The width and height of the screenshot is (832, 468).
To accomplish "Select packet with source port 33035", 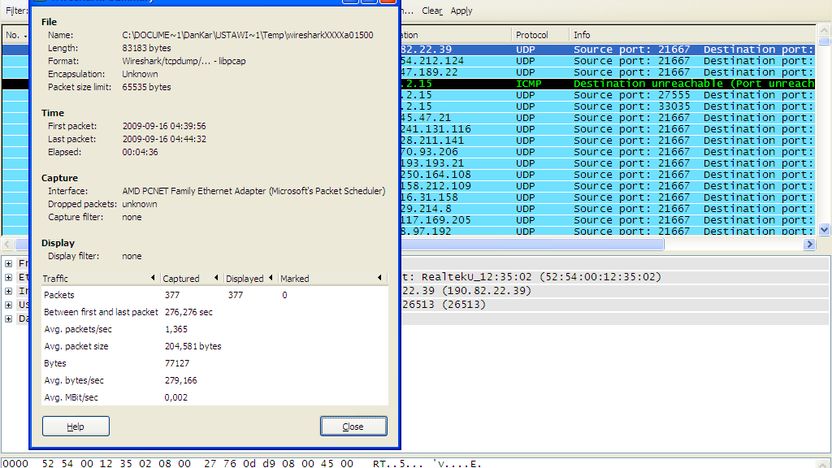I will click(608, 106).
